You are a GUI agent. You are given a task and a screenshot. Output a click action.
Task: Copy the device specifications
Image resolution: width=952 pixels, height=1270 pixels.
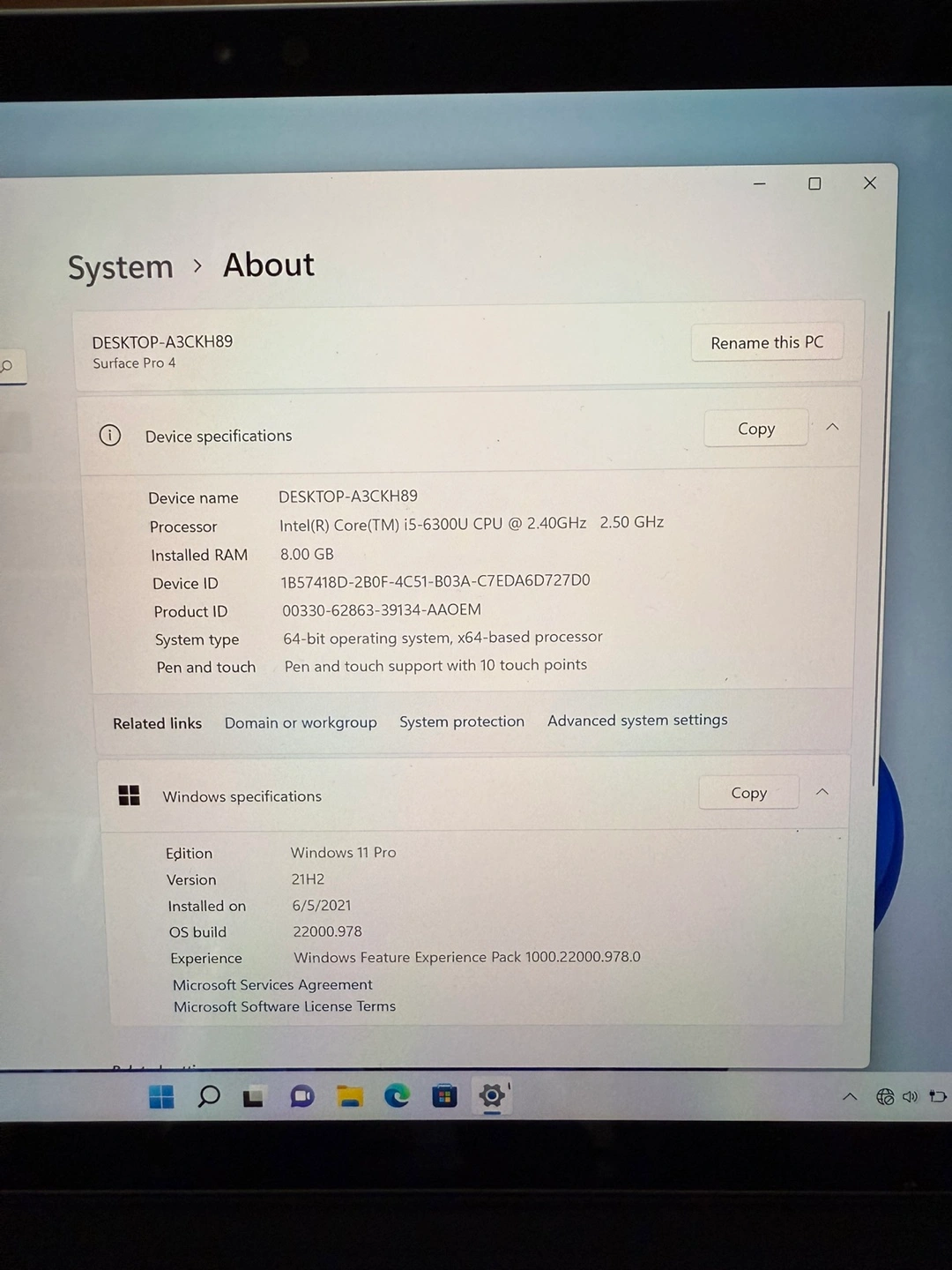(x=756, y=429)
